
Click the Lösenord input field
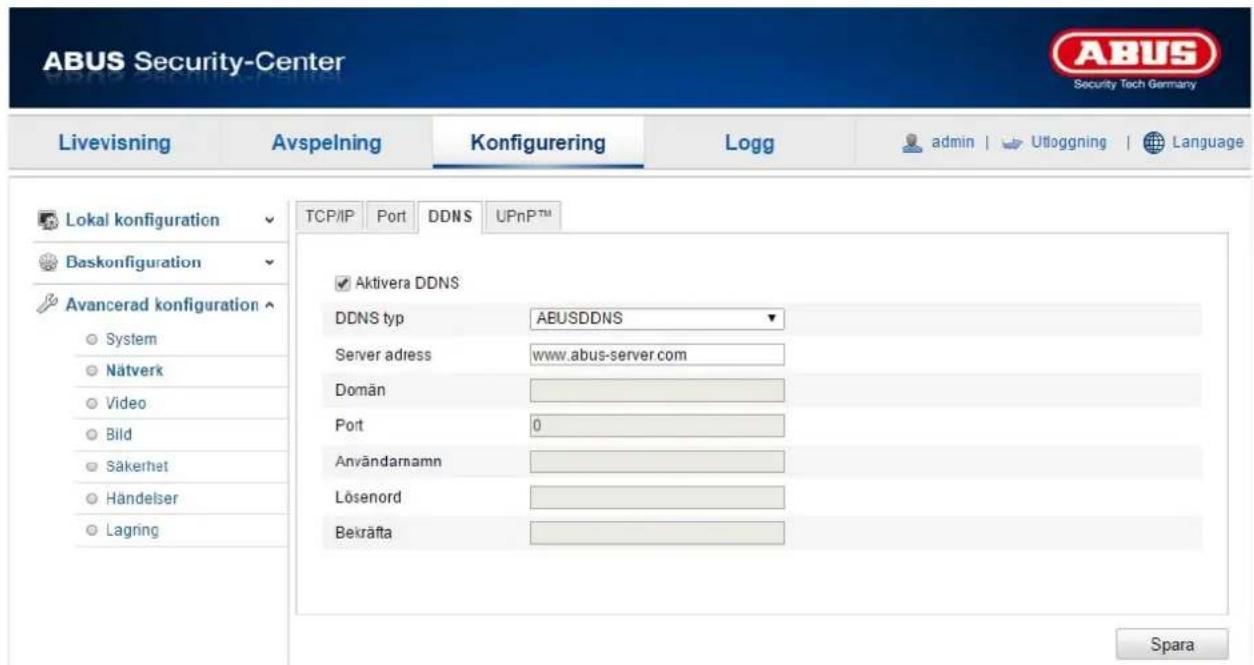pos(656,497)
